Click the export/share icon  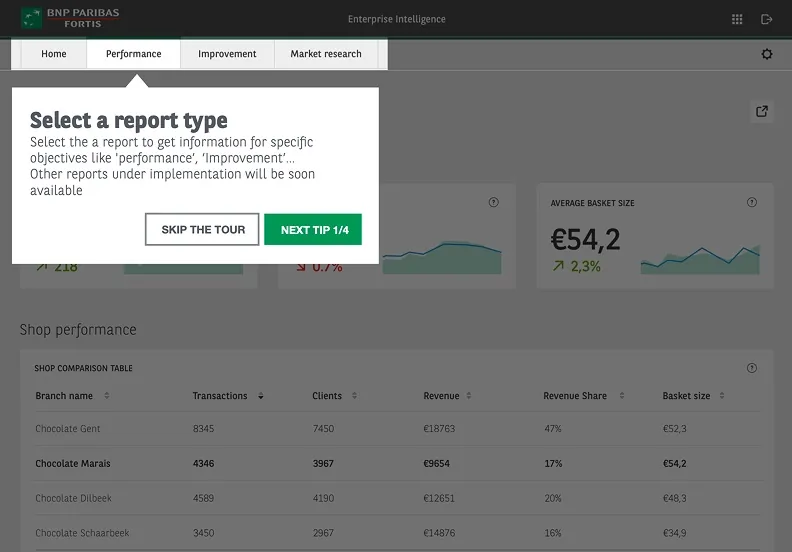762,111
